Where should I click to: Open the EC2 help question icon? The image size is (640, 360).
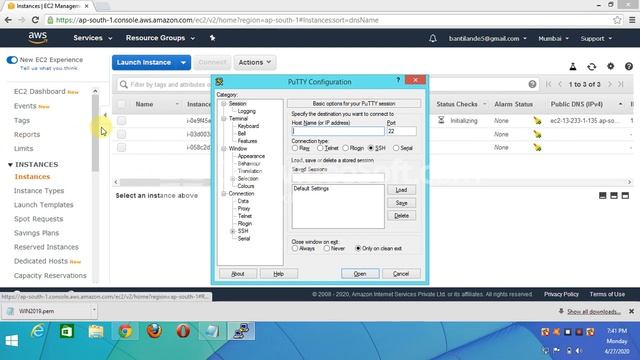pyautogui.click(x=629, y=66)
